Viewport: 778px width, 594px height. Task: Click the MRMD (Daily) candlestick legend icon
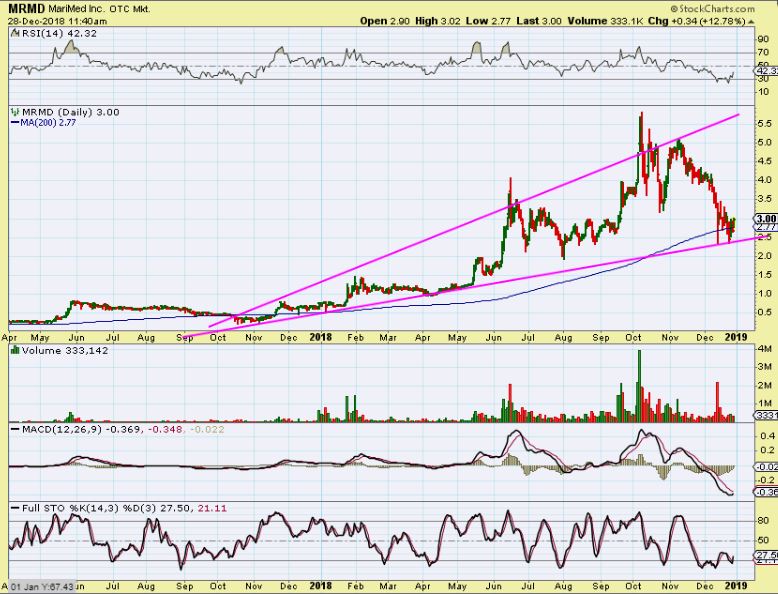pos(15,112)
